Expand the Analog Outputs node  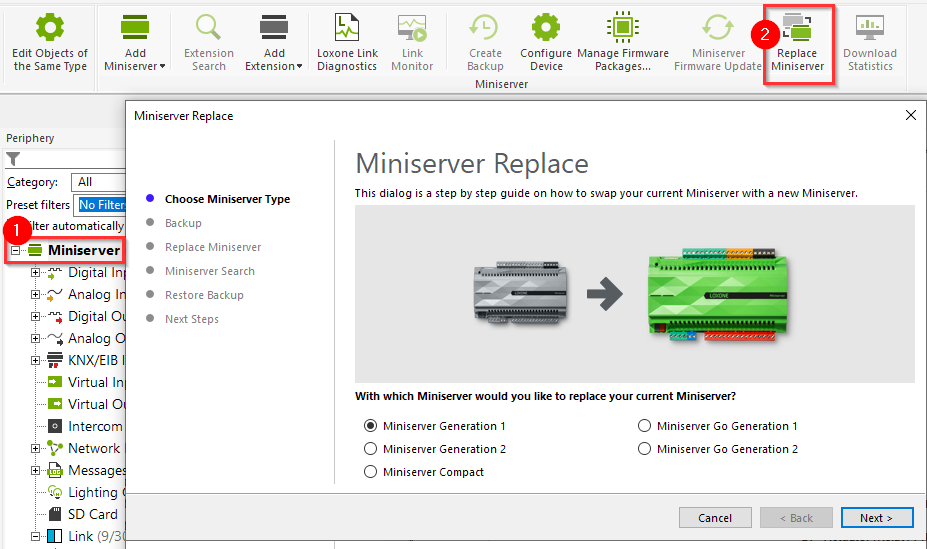pos(35,338)
